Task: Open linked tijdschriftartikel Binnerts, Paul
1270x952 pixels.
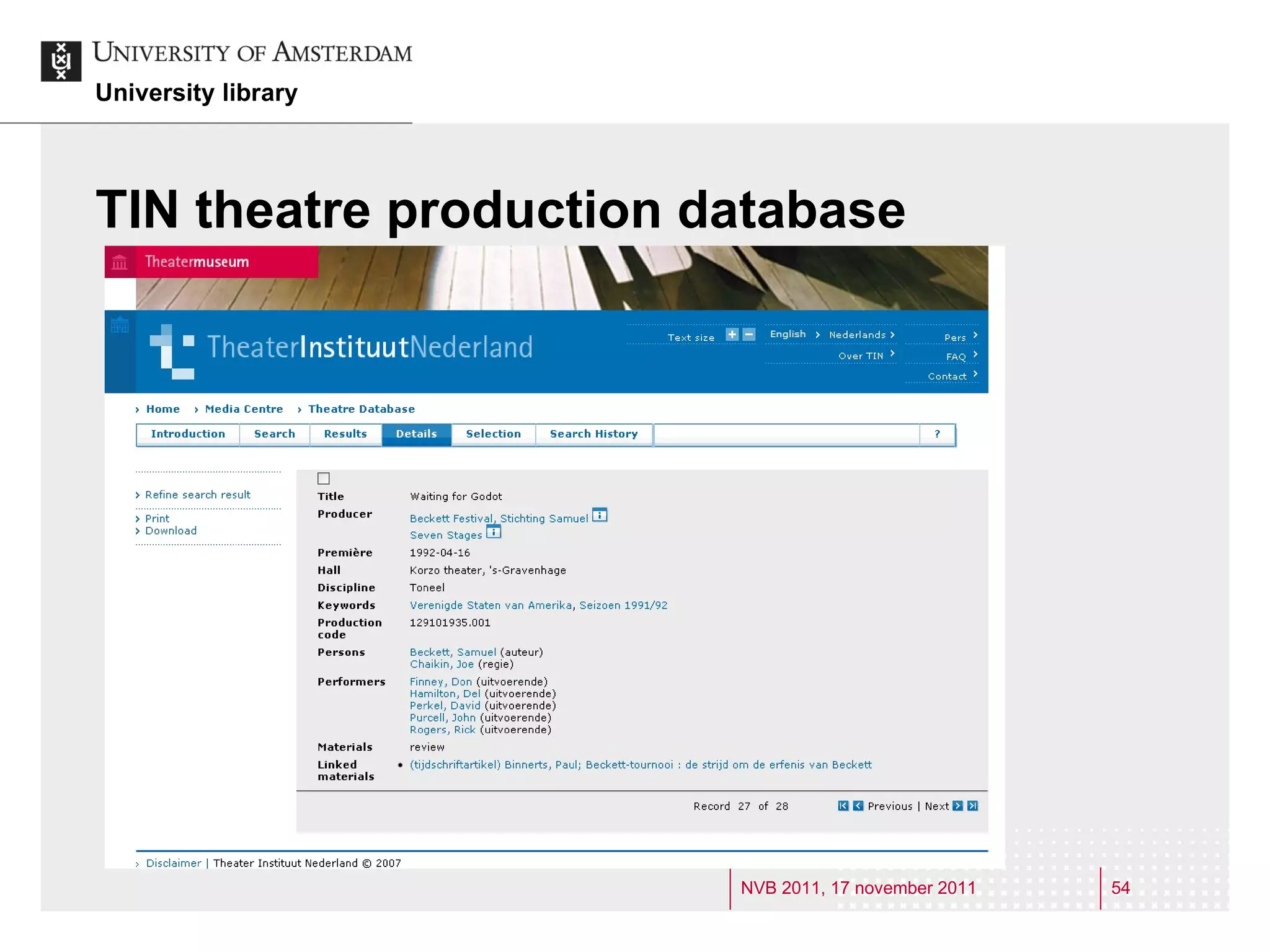Action: click(641, 765)
